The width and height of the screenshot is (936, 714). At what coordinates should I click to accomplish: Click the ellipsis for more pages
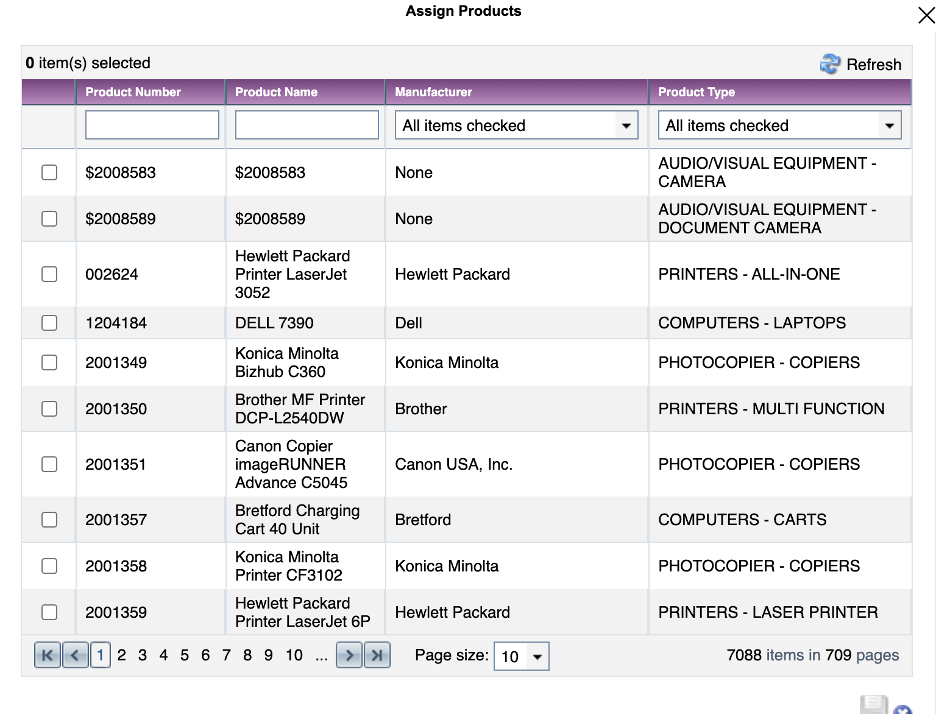(x=322, y=656)
